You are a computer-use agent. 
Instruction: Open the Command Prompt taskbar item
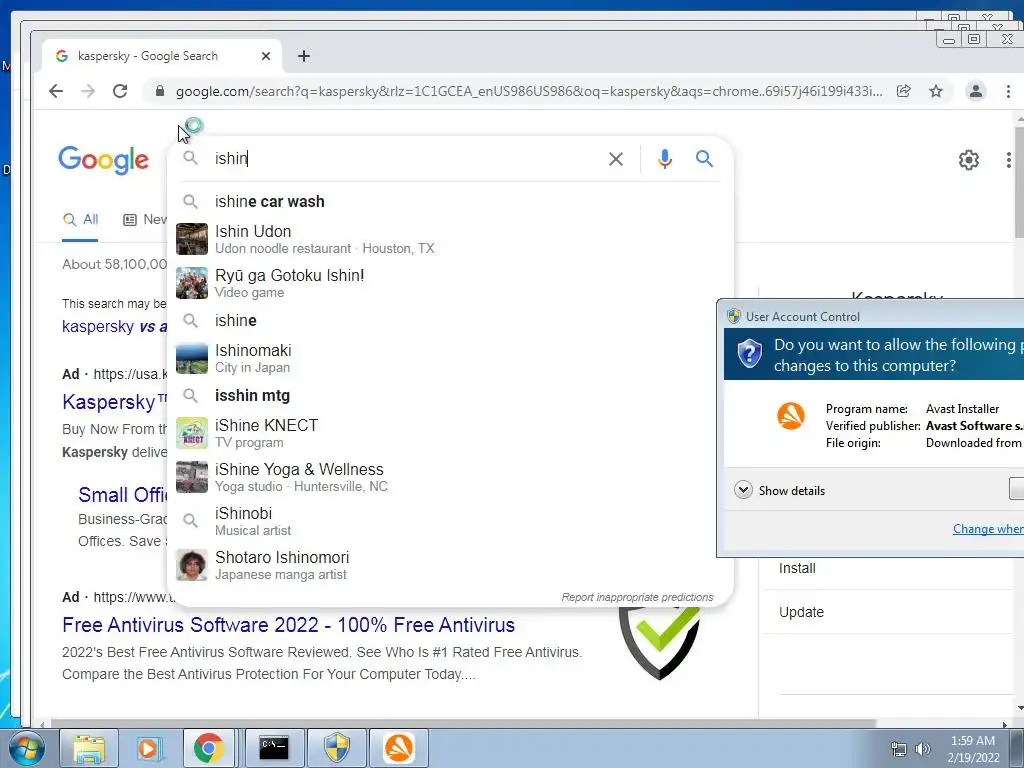pos(274,748)
